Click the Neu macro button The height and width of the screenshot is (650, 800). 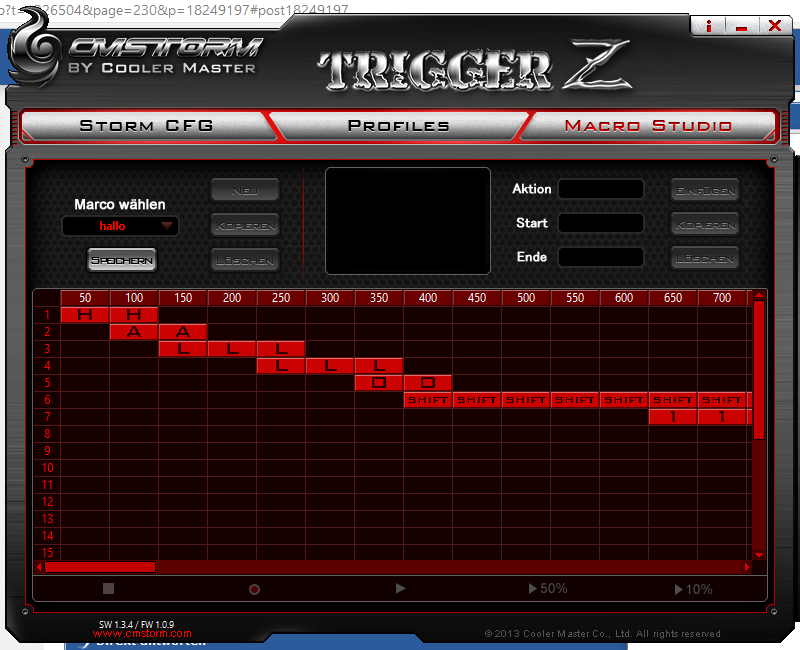click(245, 191)
